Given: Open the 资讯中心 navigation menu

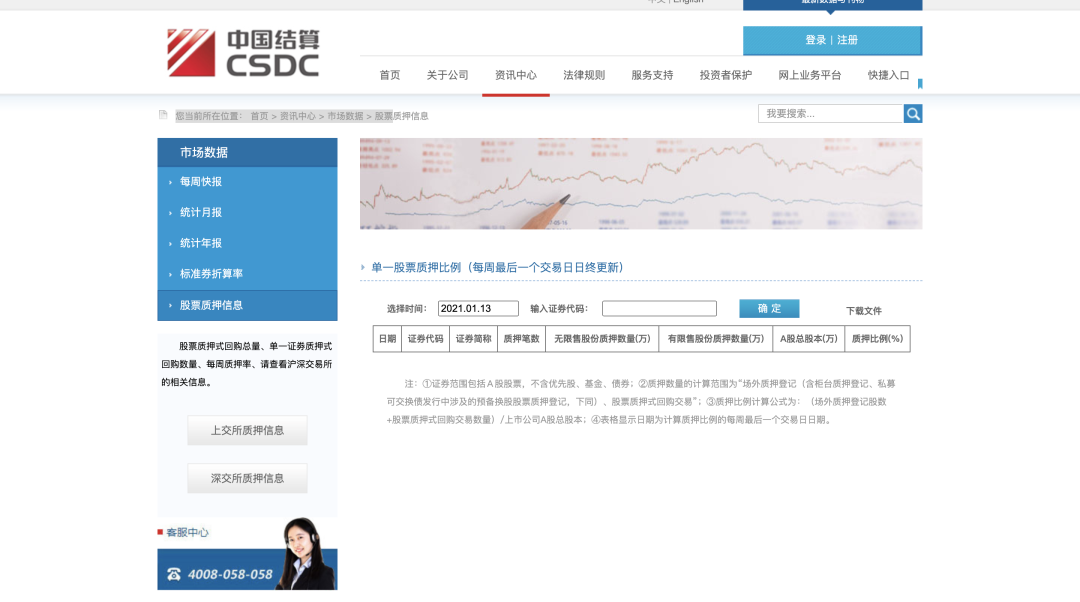Looking at the screenshot, I should tap(515, 74).
